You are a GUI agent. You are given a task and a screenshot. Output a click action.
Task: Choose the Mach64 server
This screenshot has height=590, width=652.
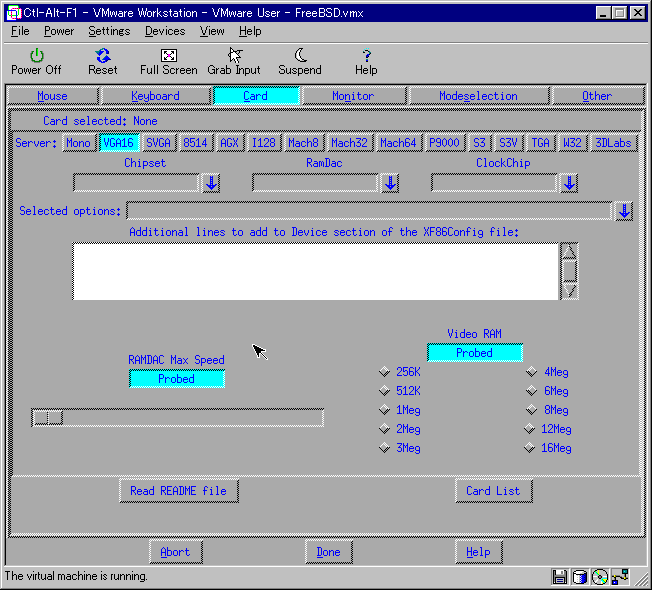click(x=398, y=143)
